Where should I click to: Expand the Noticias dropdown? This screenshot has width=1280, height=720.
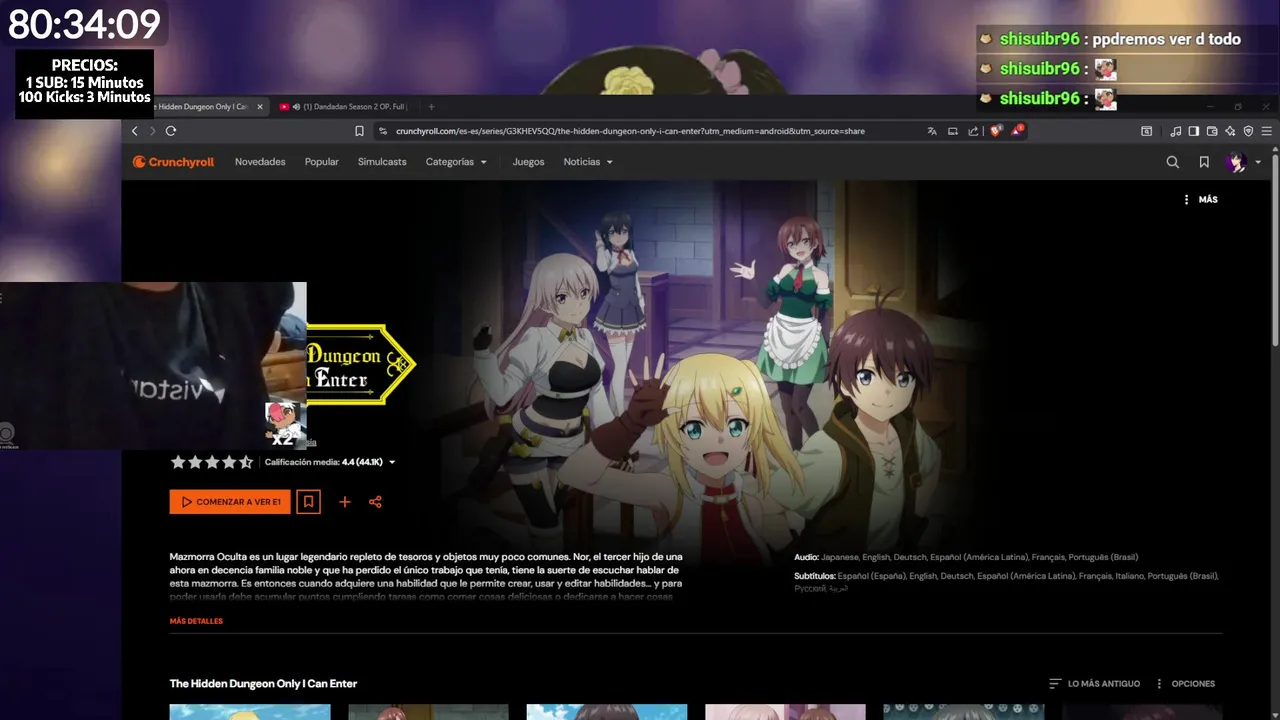point(588,162)
